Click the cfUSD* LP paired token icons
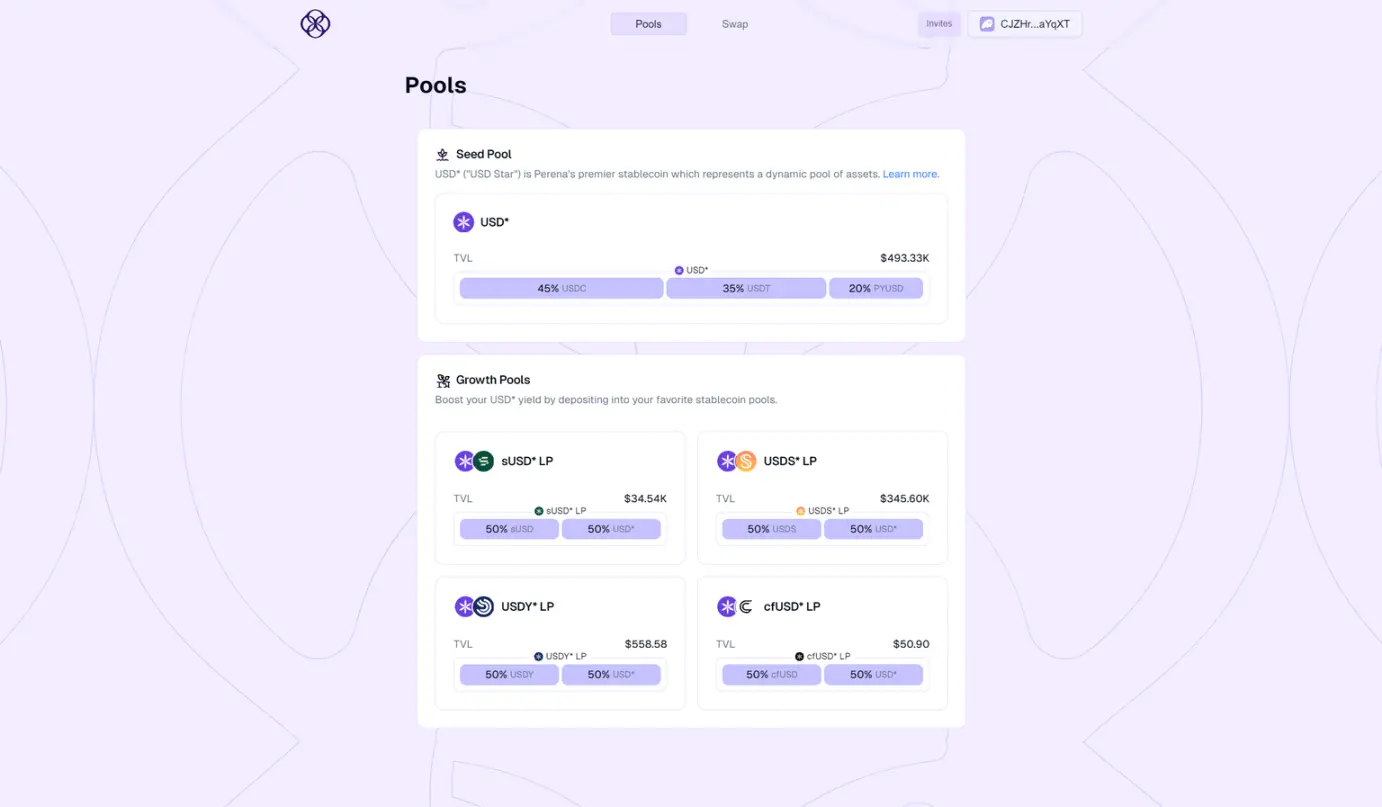1382x807 pixels. point(737,606)
